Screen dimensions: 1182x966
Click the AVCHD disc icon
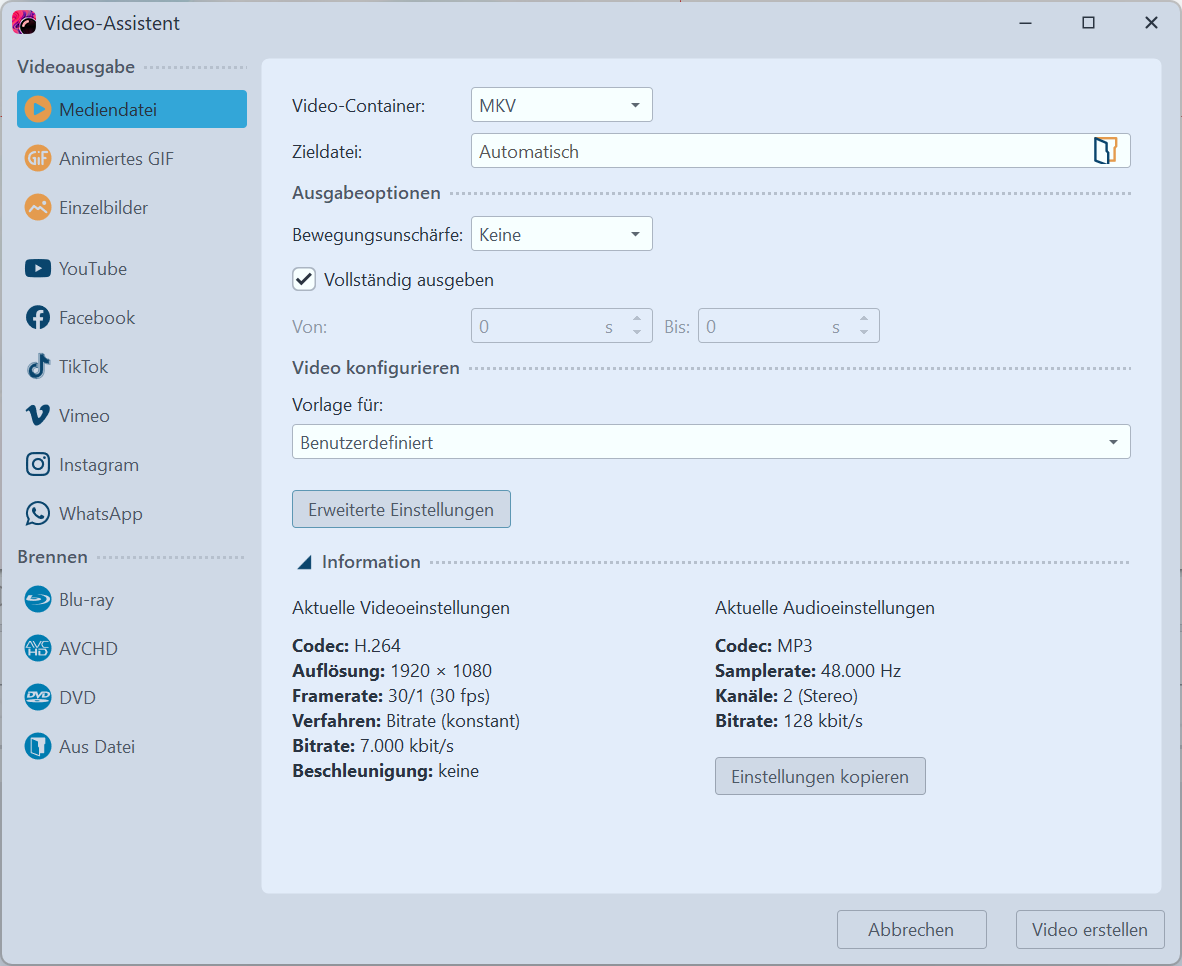38,648
